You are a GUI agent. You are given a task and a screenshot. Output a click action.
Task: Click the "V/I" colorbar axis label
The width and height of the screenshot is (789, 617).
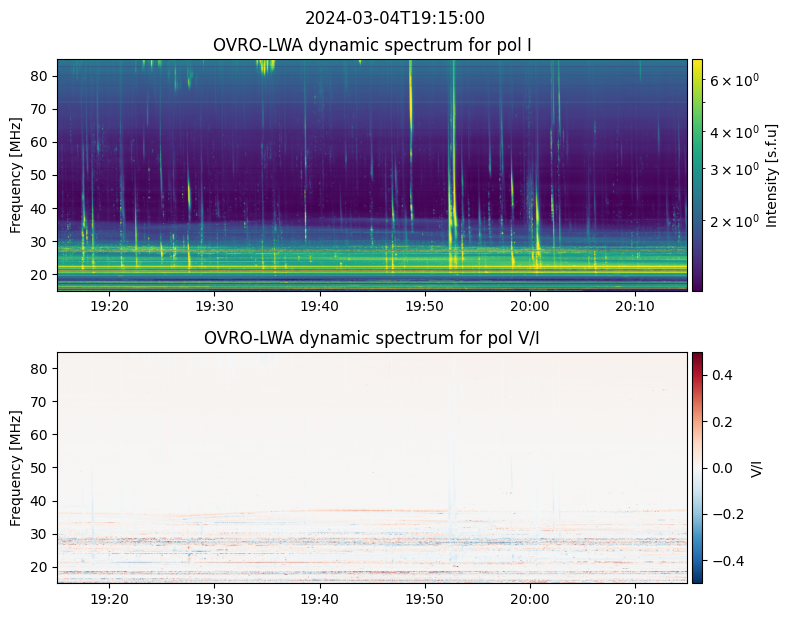tap(757, 467)
